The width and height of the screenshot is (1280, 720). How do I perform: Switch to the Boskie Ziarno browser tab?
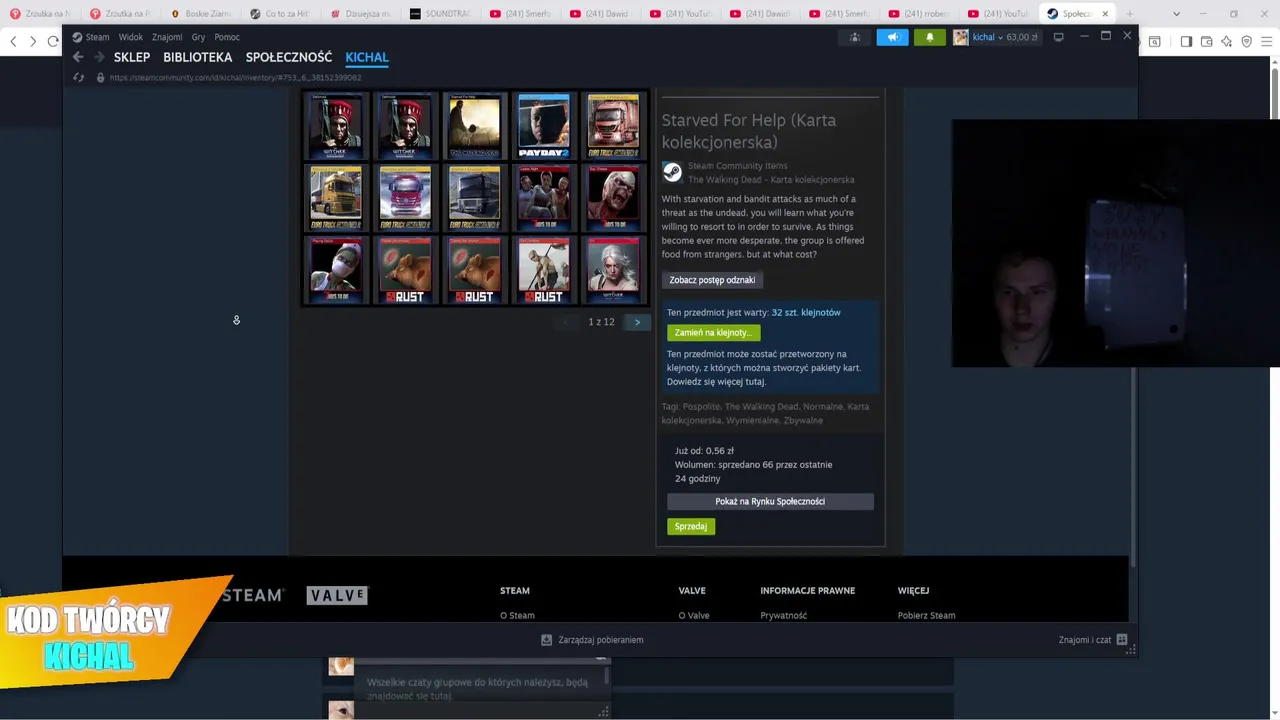201,14
